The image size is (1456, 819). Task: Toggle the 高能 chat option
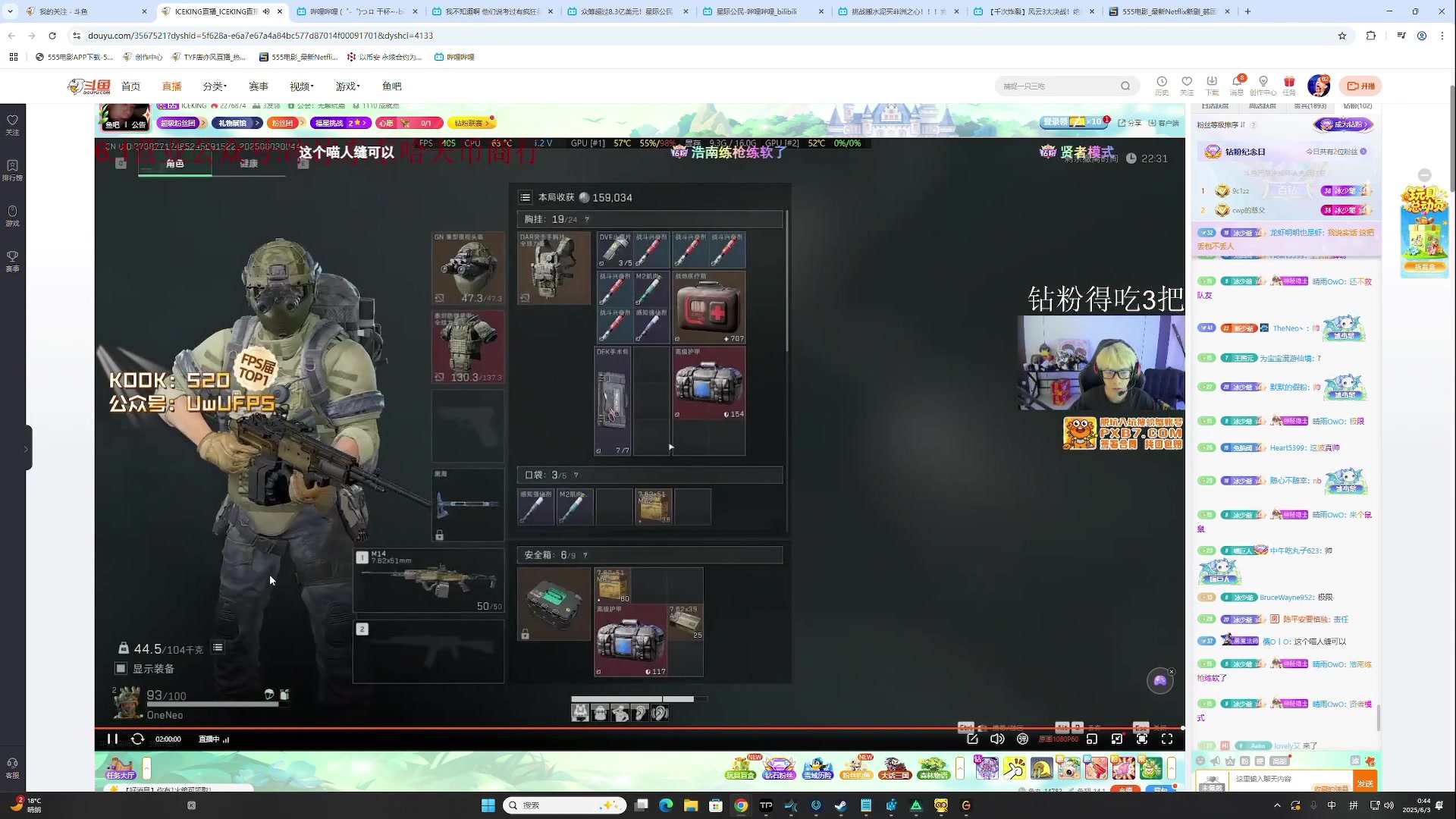(1280, 761)
